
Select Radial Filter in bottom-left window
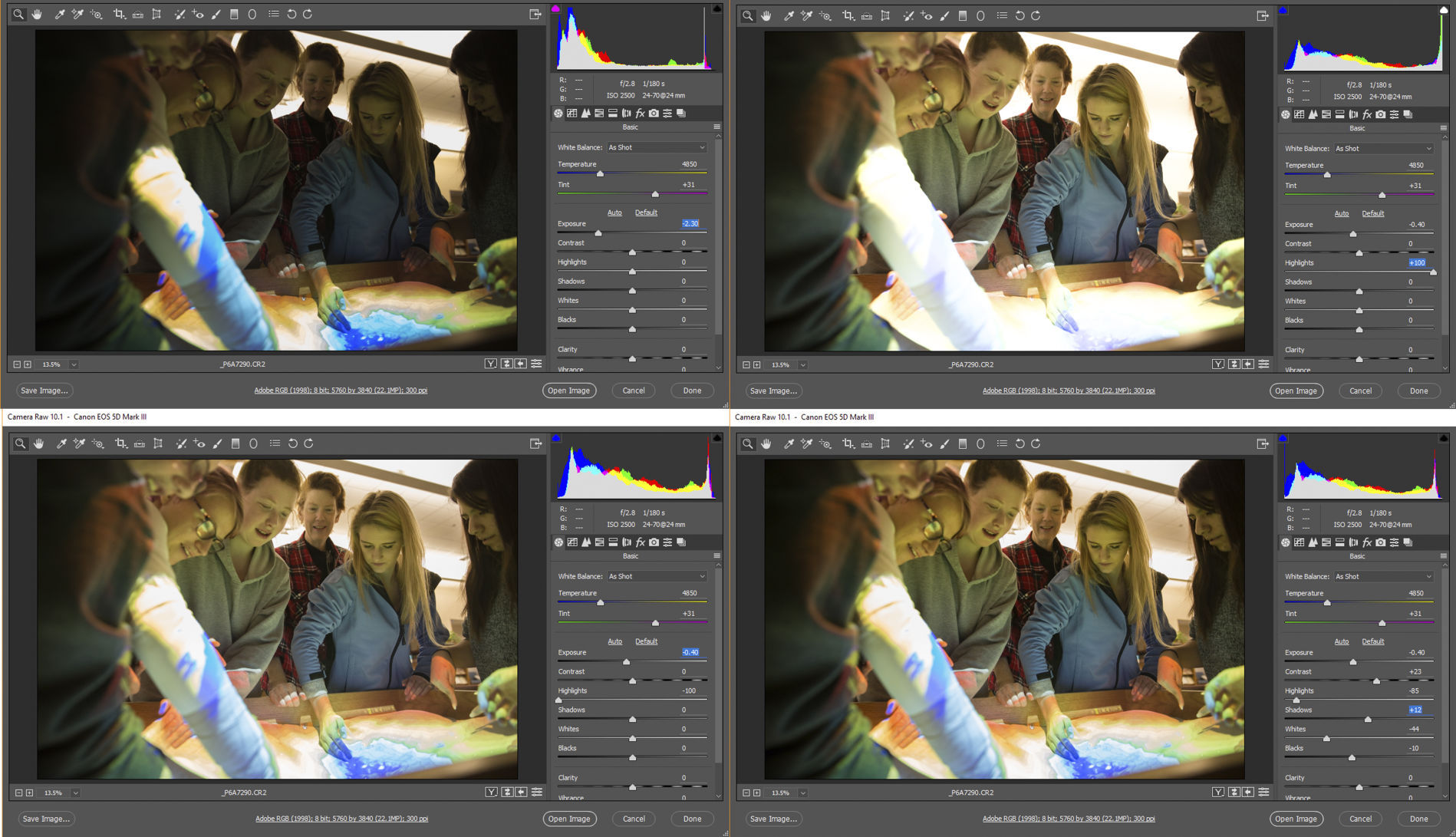253,443
